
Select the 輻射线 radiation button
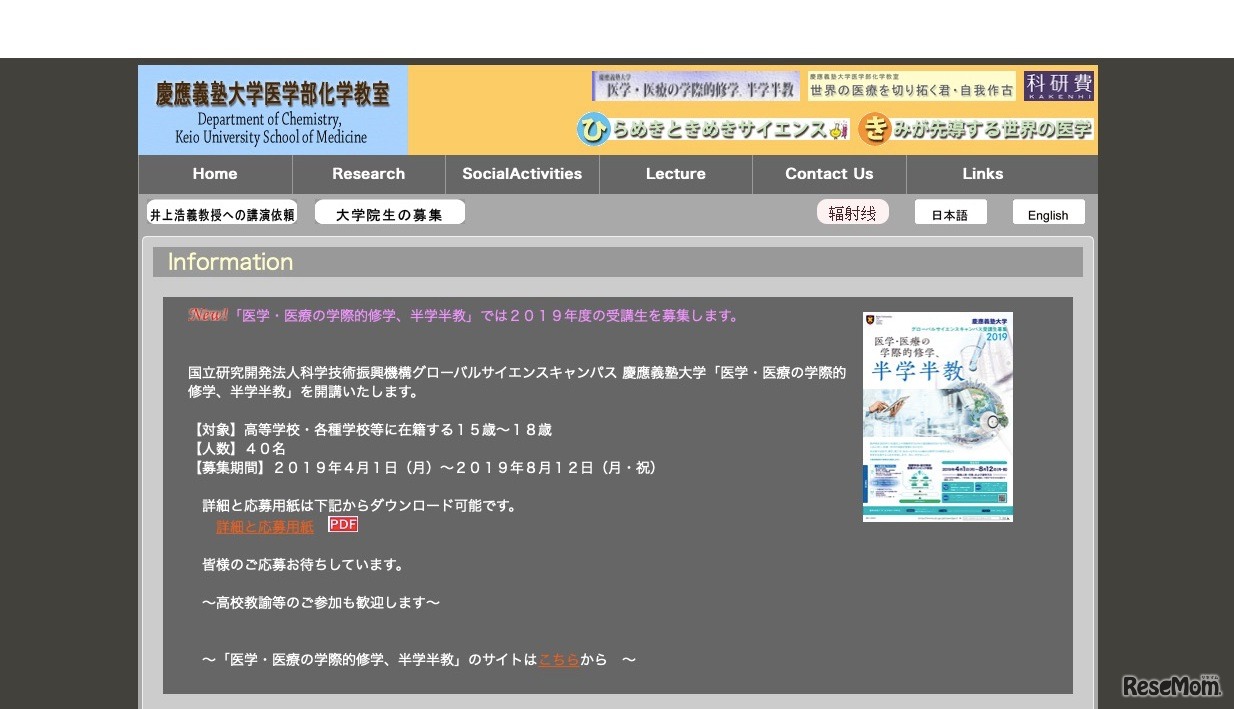click(x=853, y=211)
